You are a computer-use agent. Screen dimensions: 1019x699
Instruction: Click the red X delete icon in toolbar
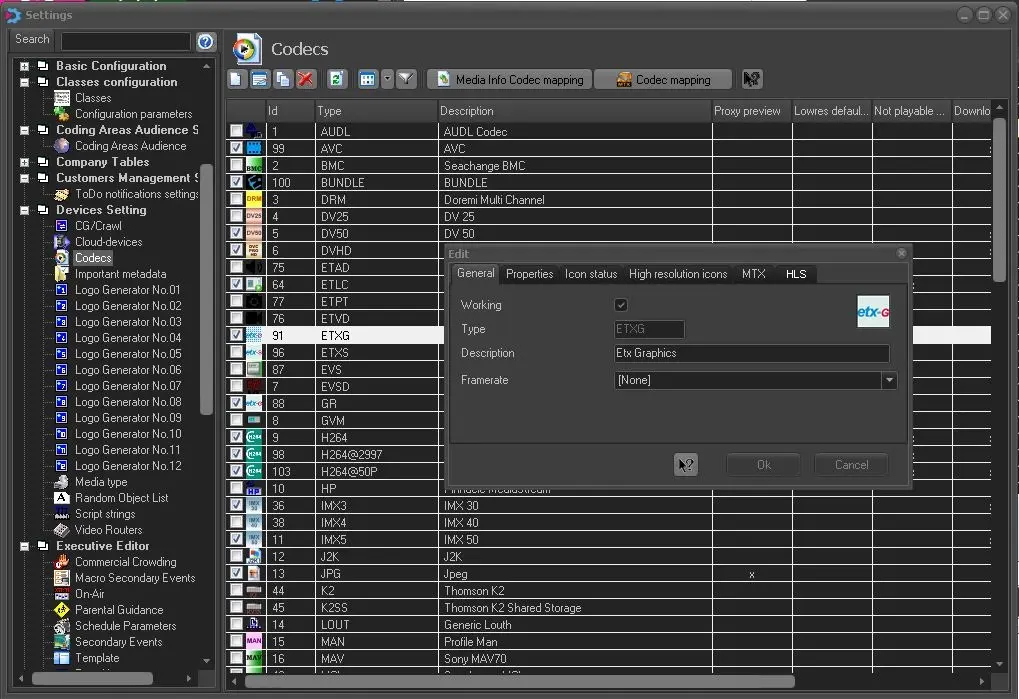[x=306, y=80]
